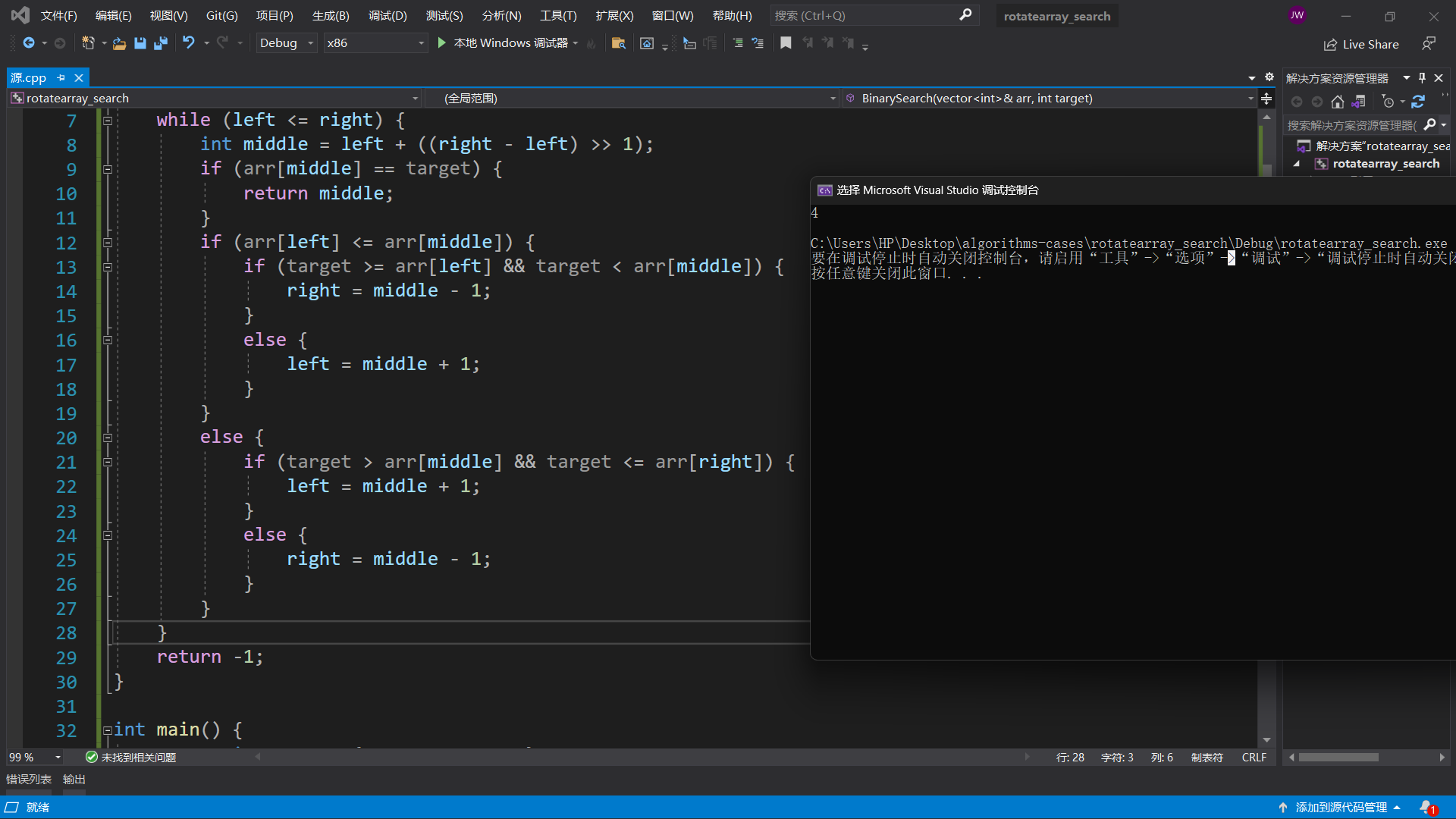Collapse the if block at line 12

click(108, 243)
